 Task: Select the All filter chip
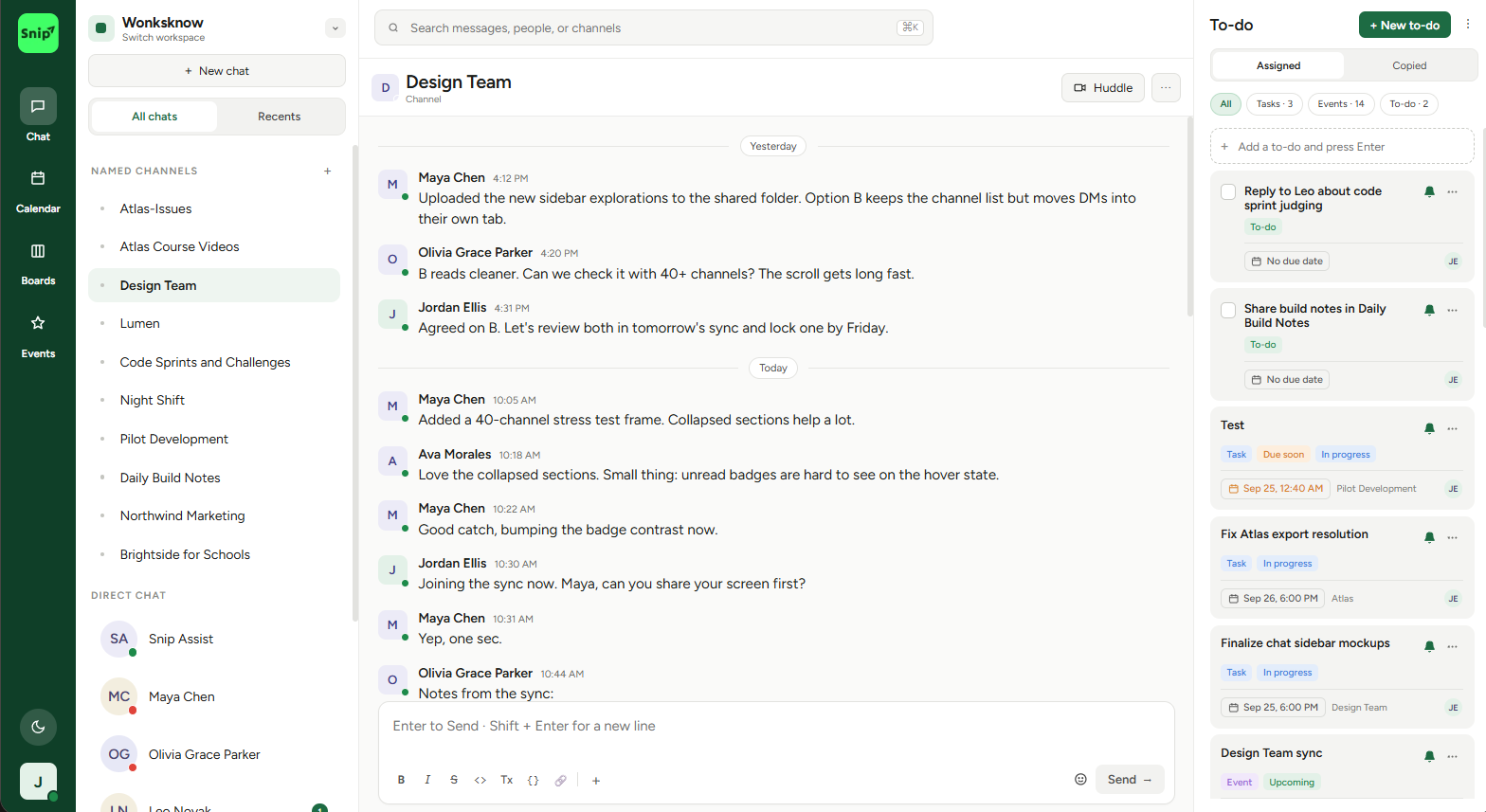(x=1225, y=104)
